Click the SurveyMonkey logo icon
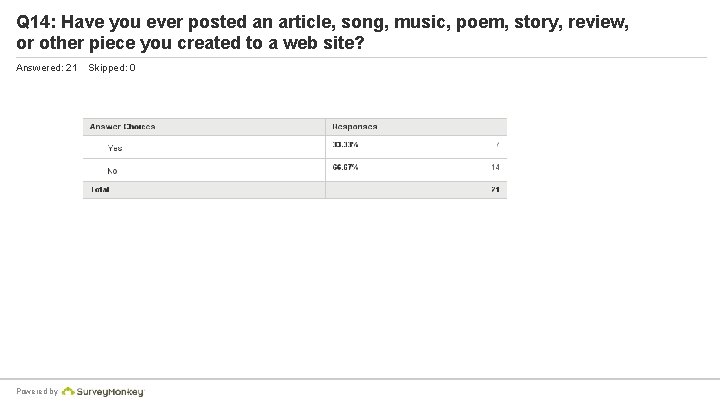The width and height of the screenshot is (720, 405). point(70,392)
